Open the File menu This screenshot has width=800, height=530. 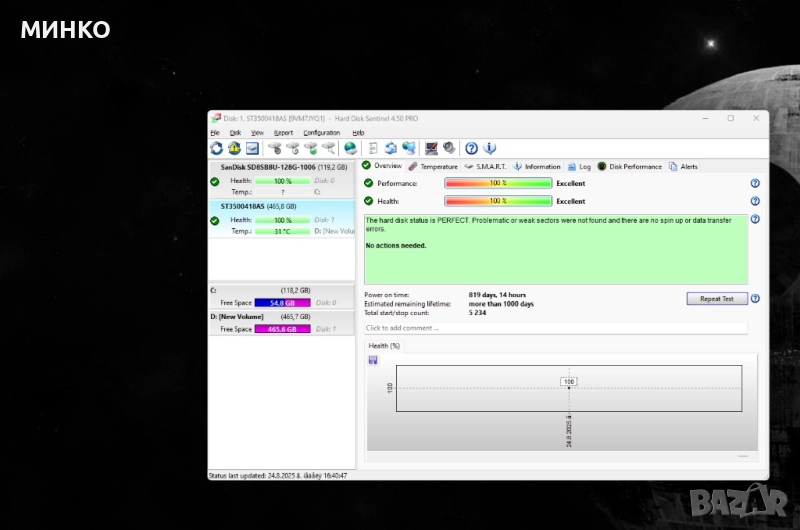[x=214, y=132]
